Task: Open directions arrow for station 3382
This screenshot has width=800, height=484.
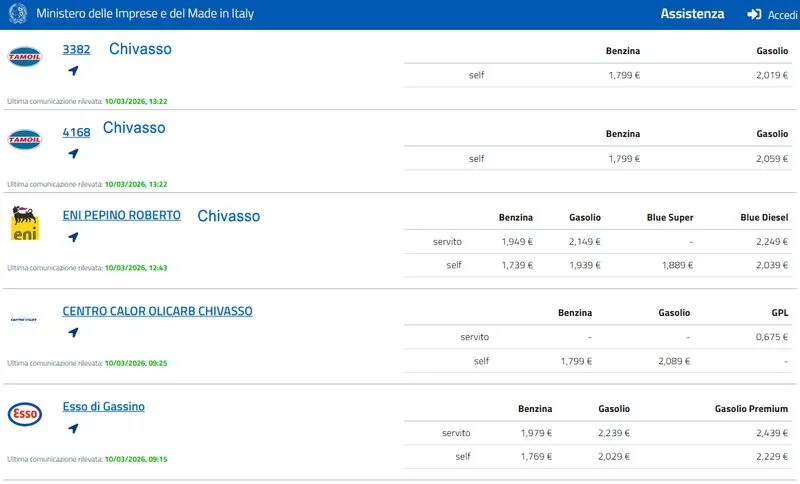Action: (73, 71)
